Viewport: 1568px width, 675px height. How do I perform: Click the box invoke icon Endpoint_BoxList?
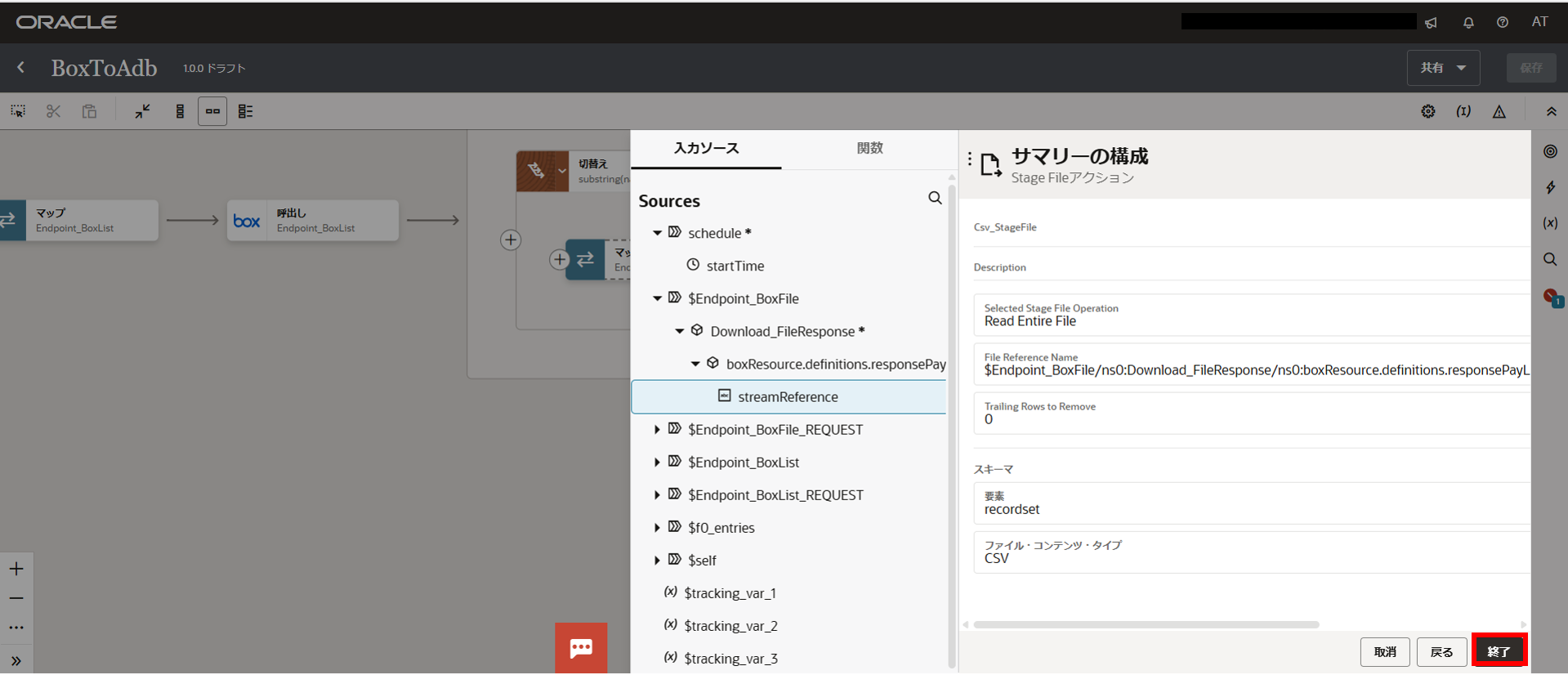point(247,221)
